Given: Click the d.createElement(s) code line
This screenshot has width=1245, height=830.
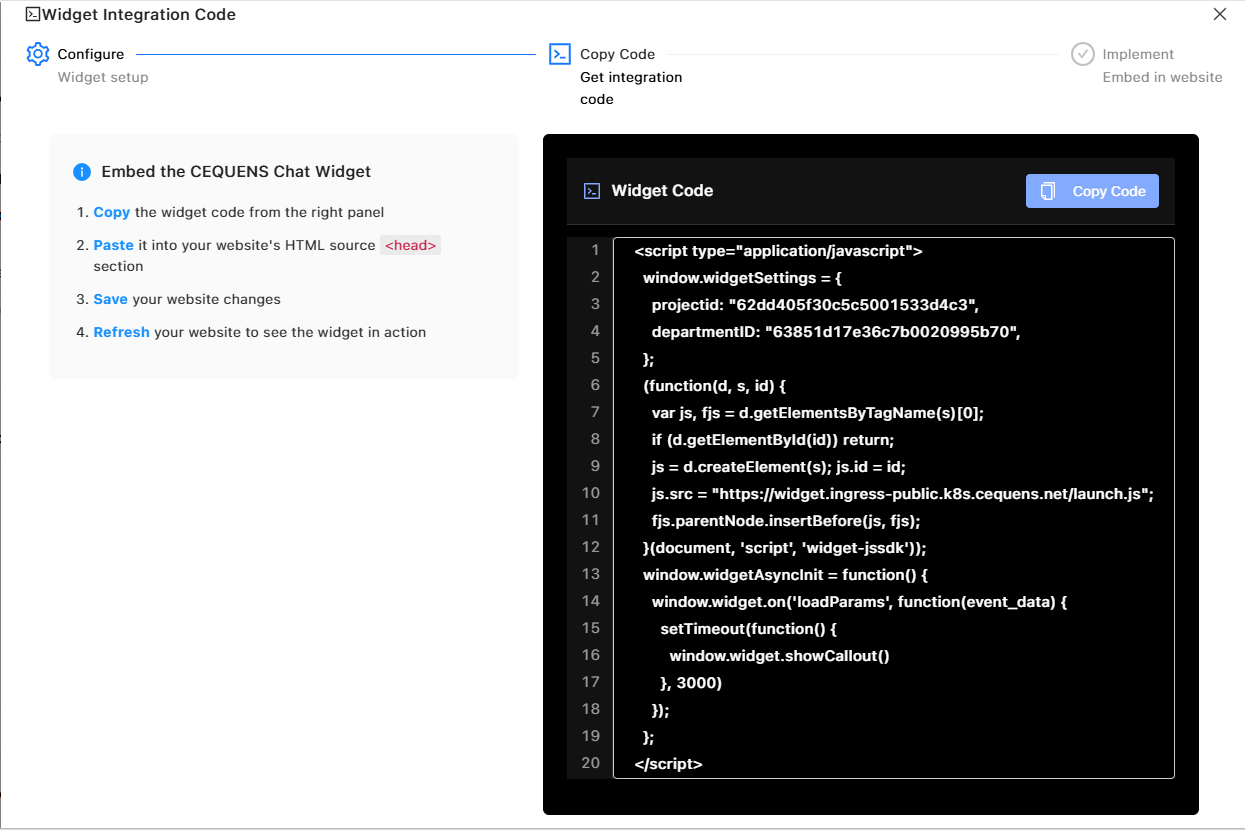Looking at the screenshot, I should pos(779,467).
